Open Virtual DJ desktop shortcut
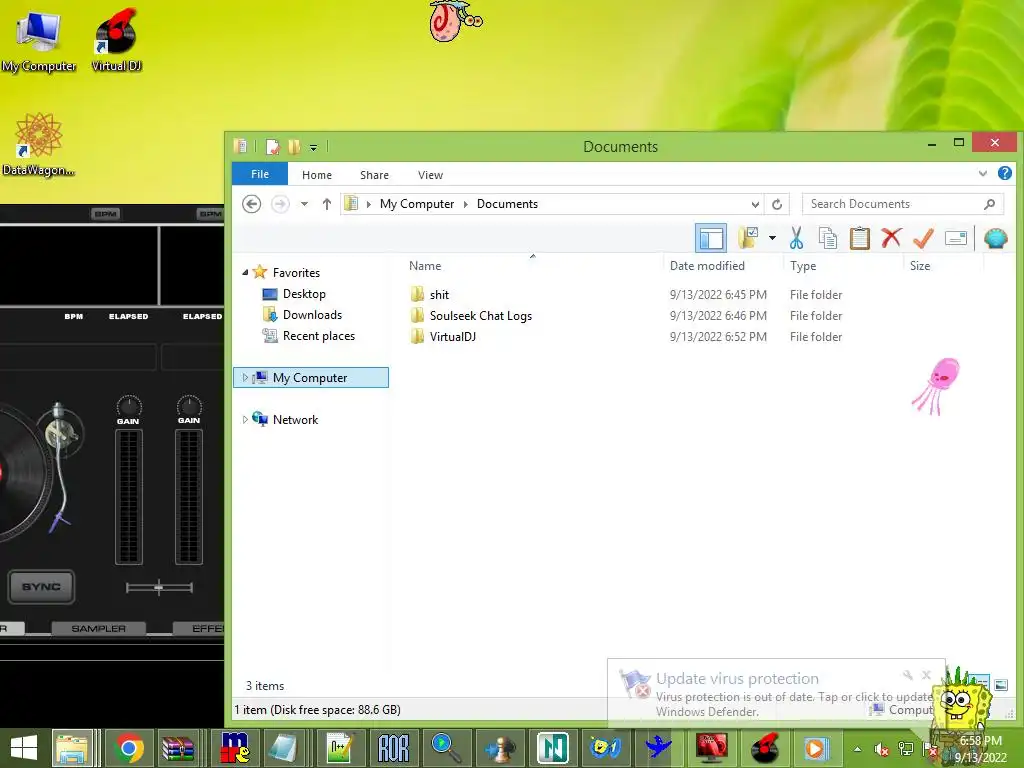This screenshot has height=768, width=1024. point(116,40)
